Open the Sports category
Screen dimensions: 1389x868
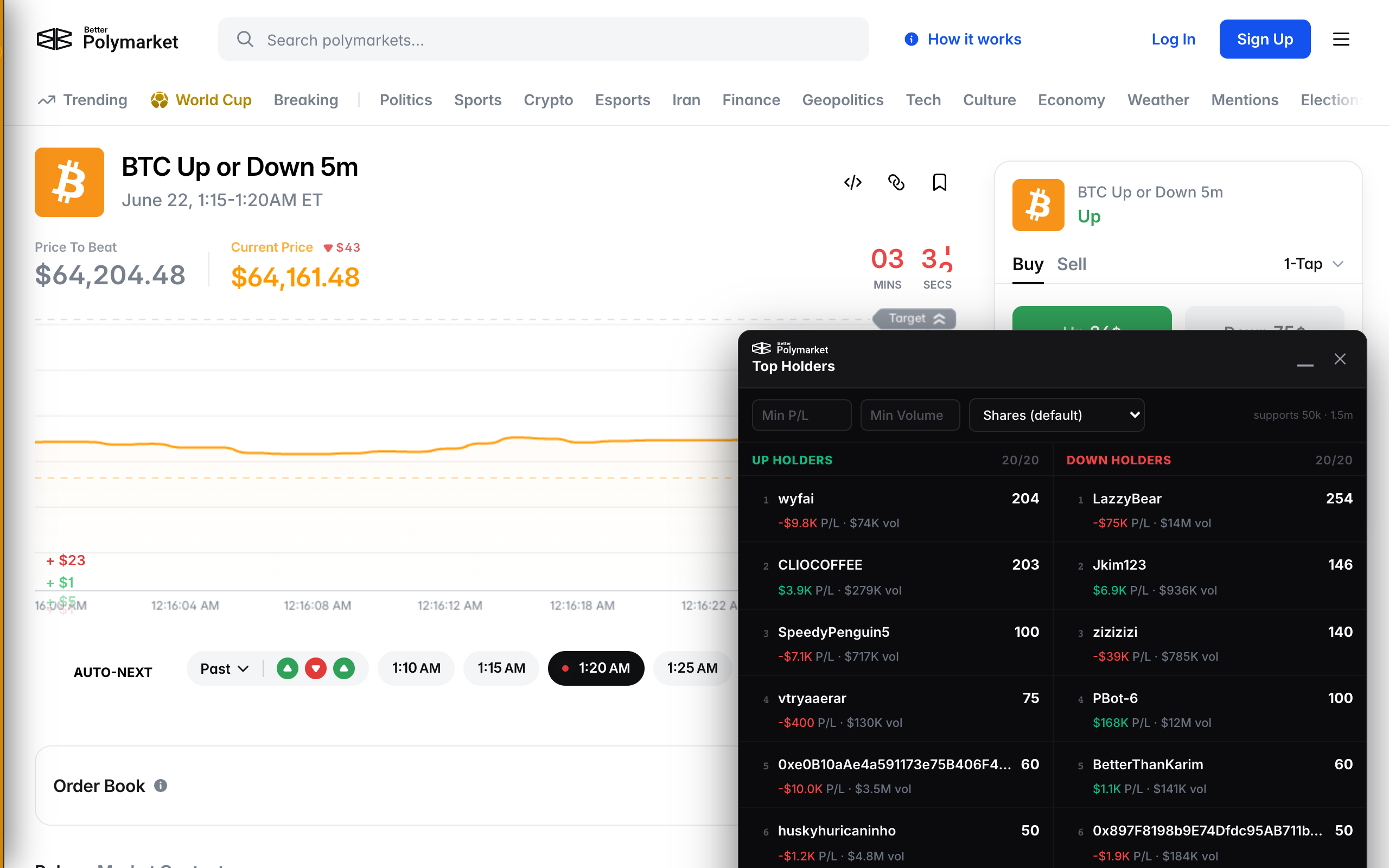[477, 100]
